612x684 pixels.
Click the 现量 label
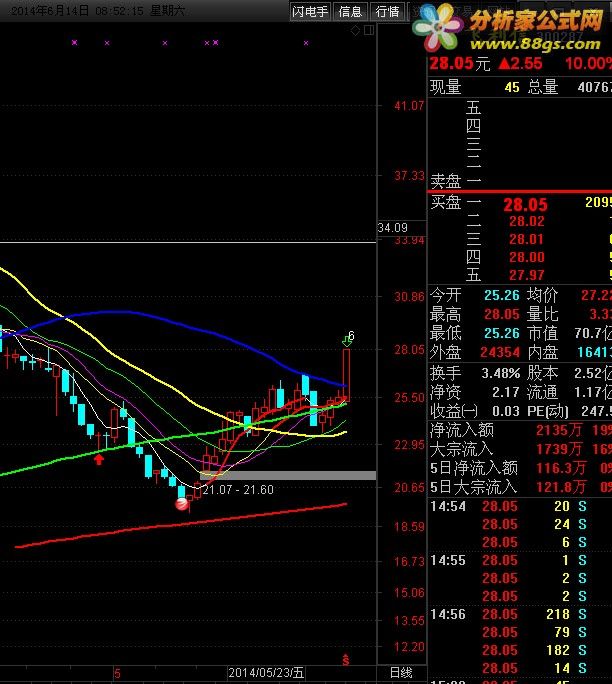pos(445,87)
